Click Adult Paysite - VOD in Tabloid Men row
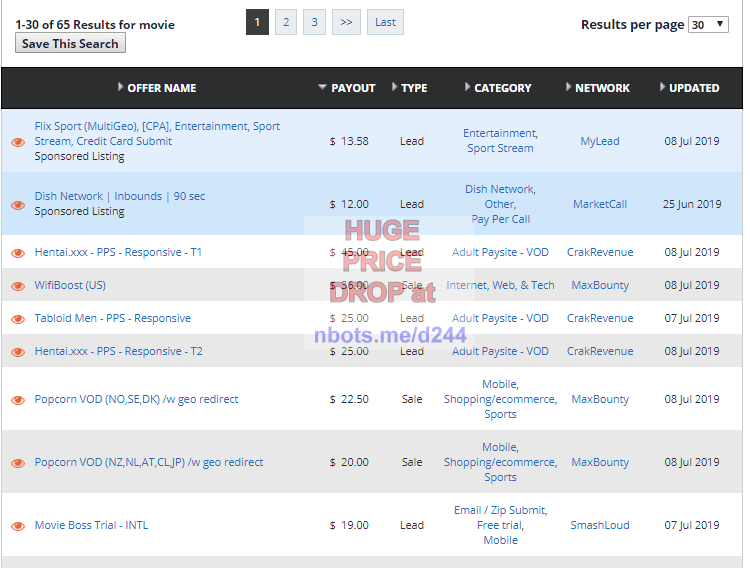 [500, 318]
